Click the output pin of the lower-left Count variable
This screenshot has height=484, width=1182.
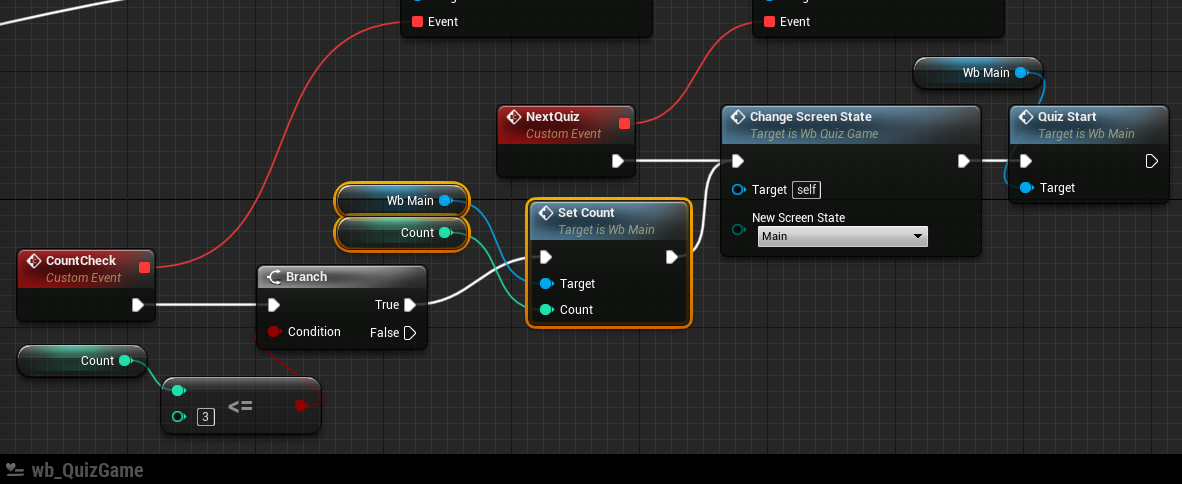pos(124,361)
